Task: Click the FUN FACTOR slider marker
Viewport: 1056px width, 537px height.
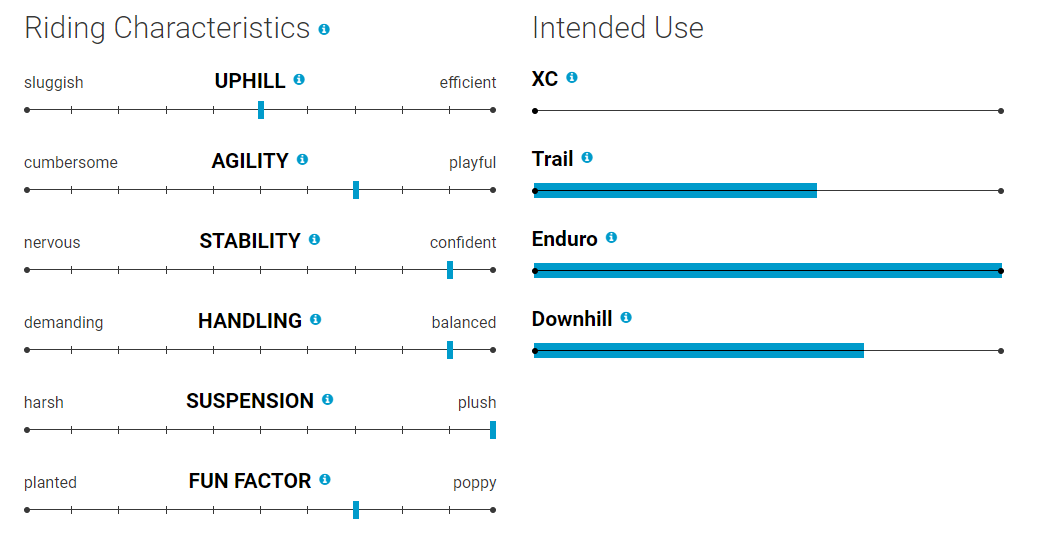Action: point(356,510)
